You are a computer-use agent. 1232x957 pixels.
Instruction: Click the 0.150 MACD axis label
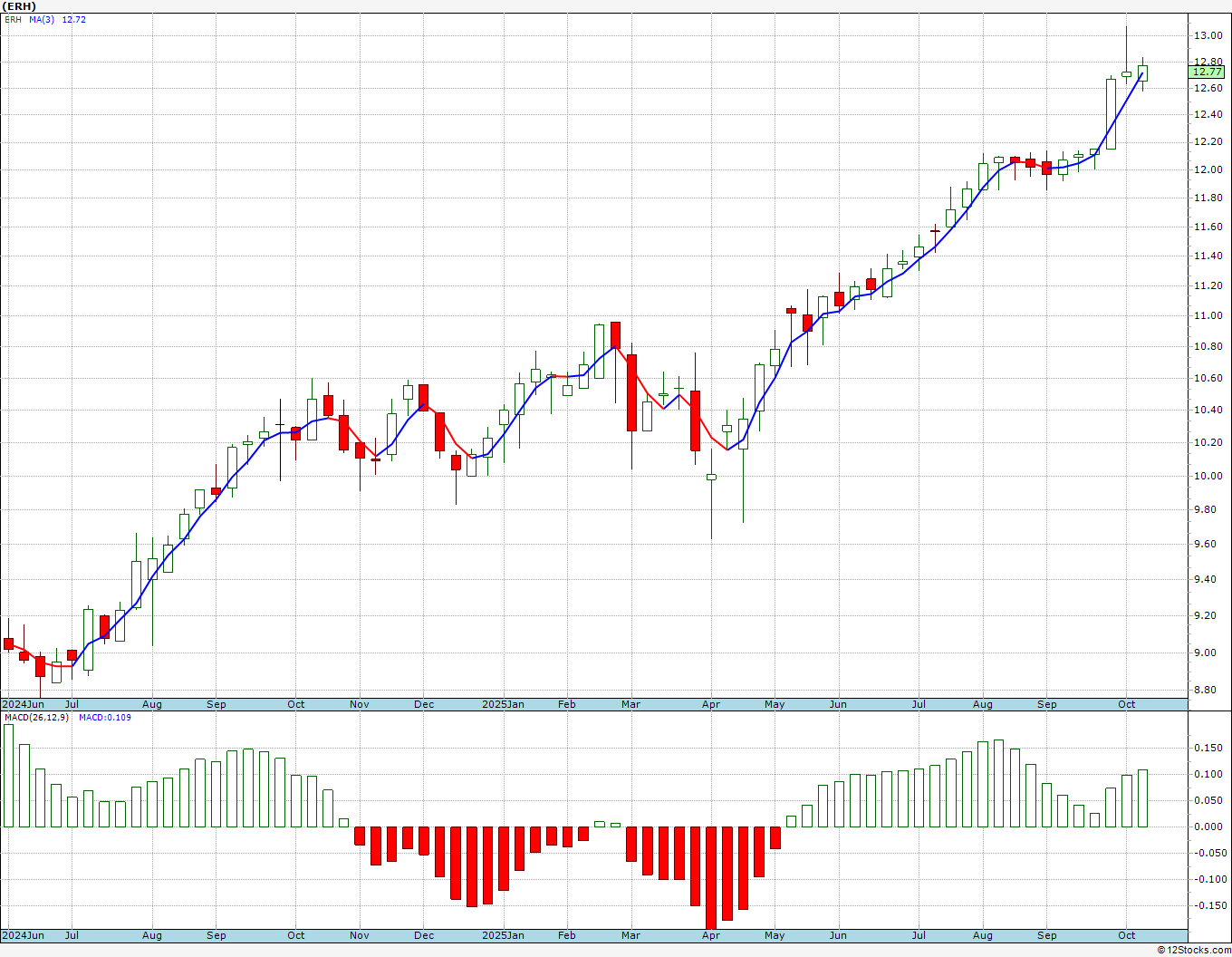click(x=1208, y=748)
